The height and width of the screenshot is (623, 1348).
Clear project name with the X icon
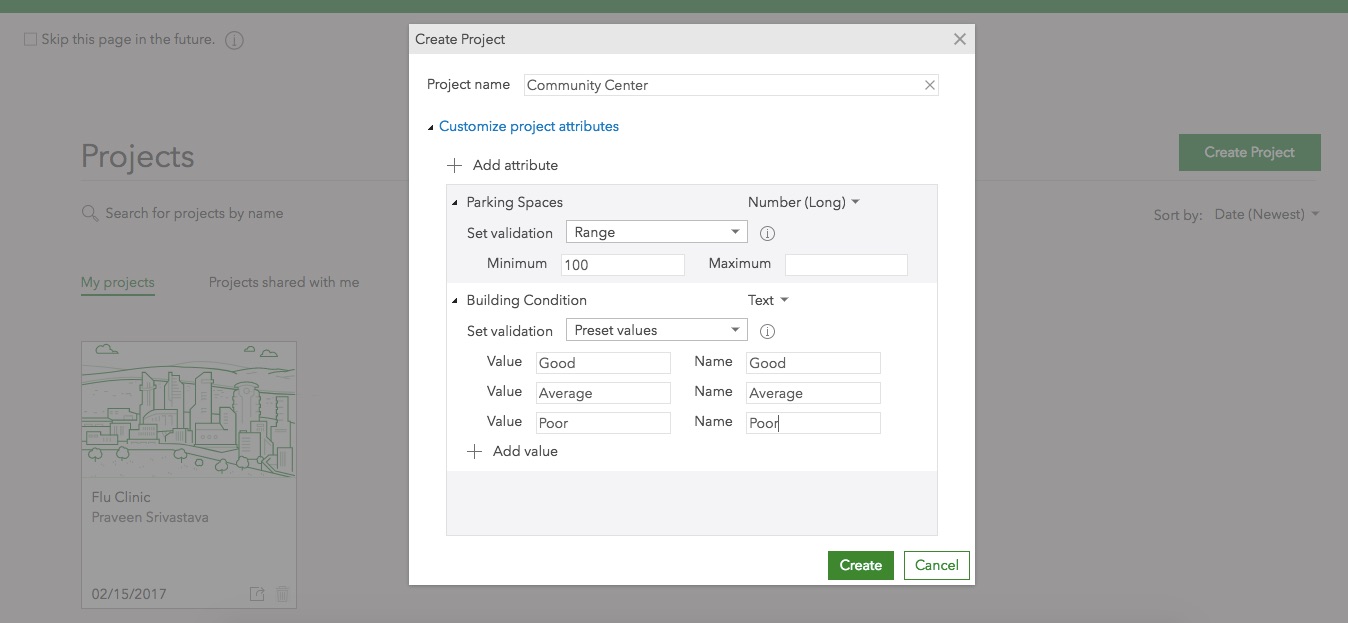929,85
